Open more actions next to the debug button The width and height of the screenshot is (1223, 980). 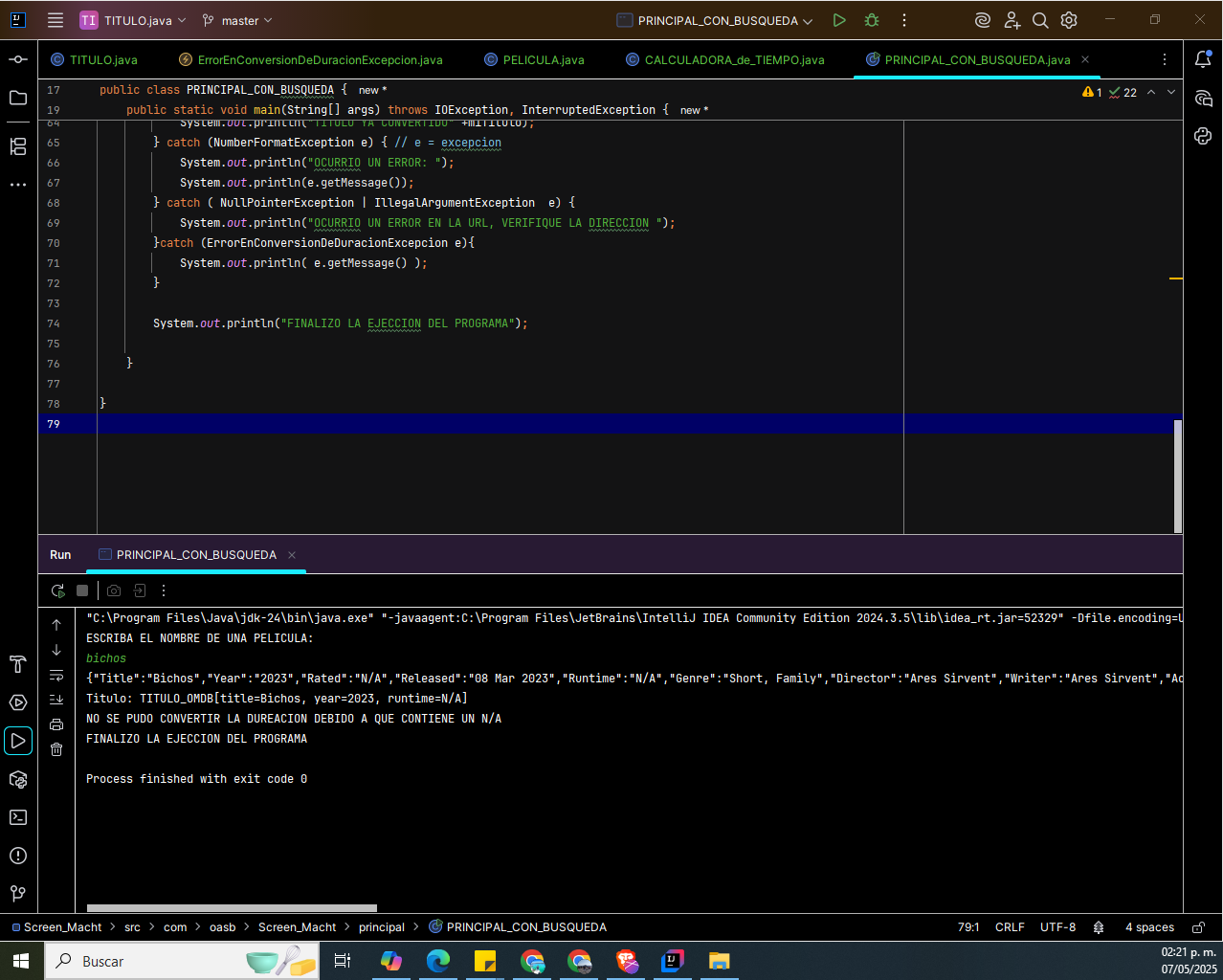(903, 20)
